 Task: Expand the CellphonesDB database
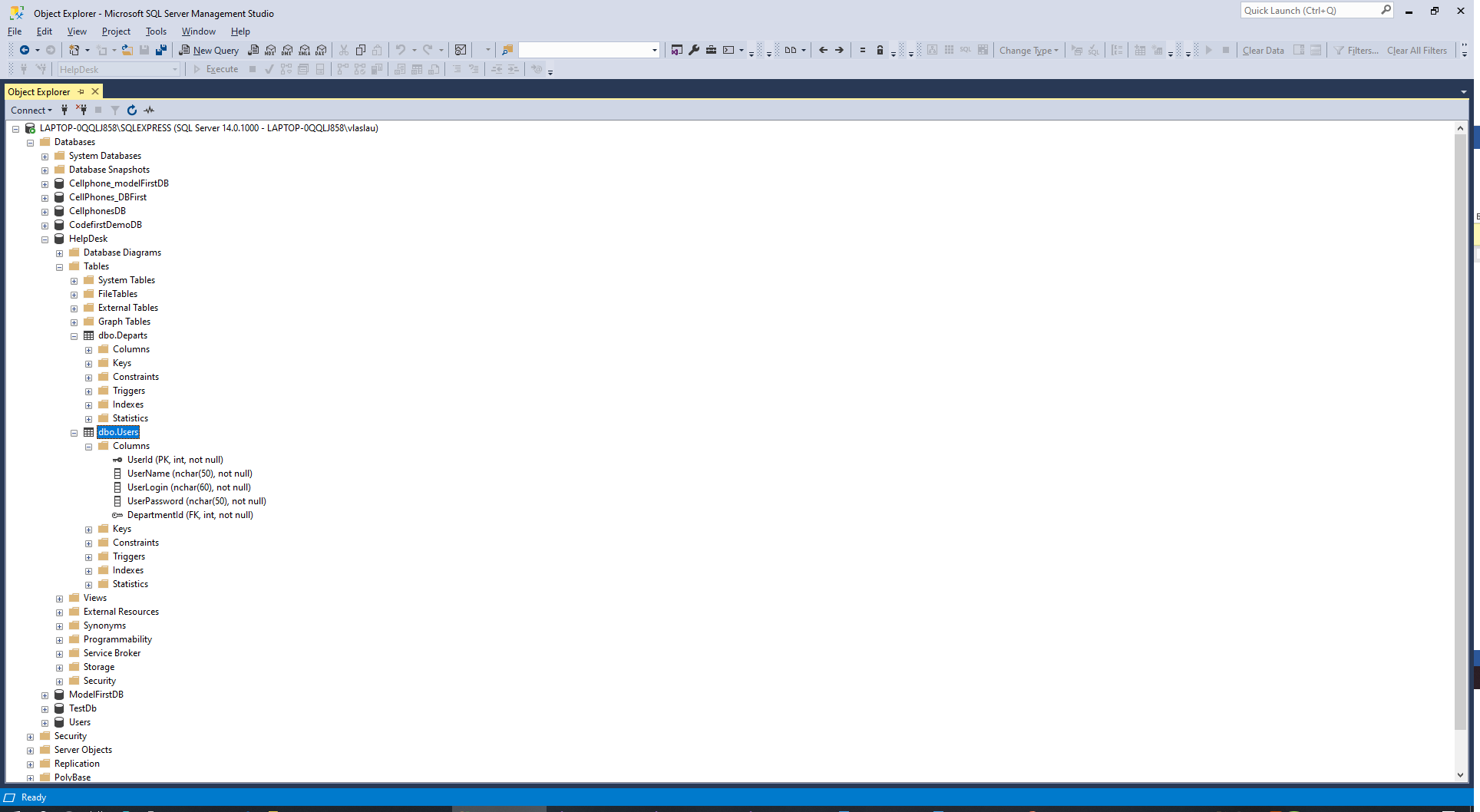tap(45, 212)
